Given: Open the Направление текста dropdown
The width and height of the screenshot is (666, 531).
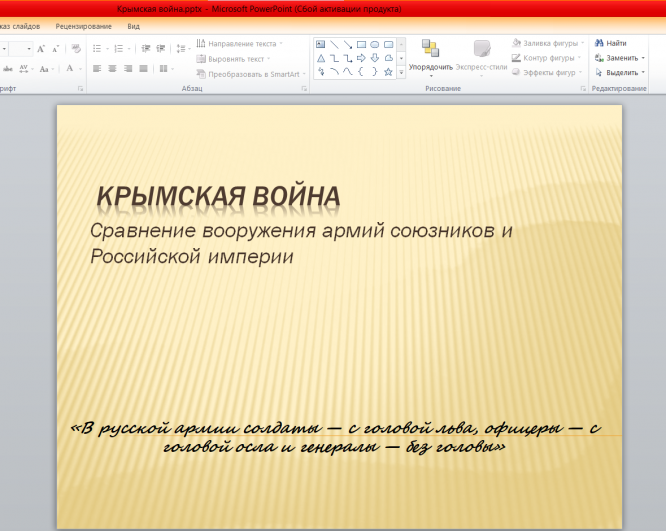Looking at the screenshot, I should [x=240, y=44].
